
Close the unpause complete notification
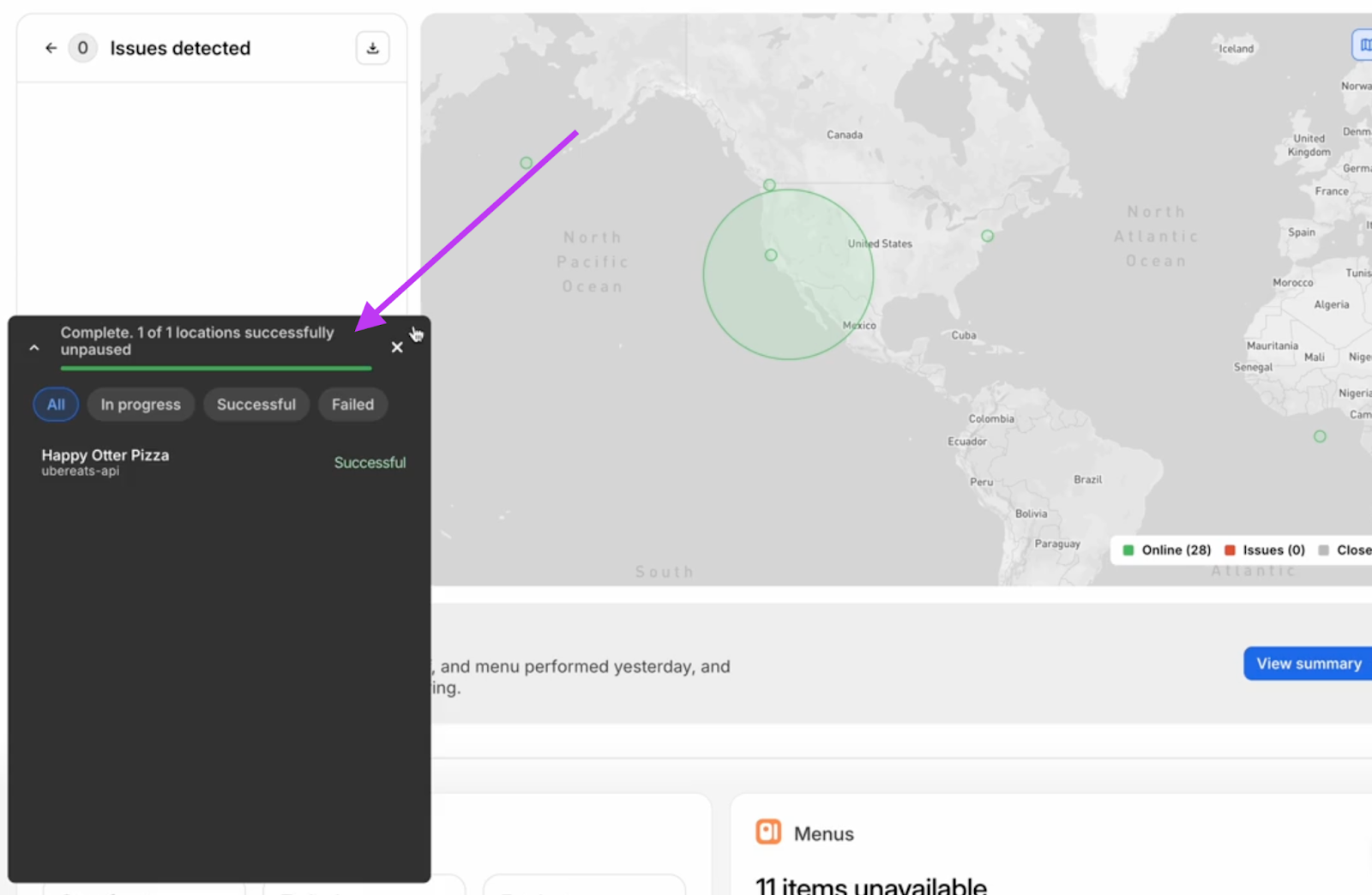pos(397,347)
